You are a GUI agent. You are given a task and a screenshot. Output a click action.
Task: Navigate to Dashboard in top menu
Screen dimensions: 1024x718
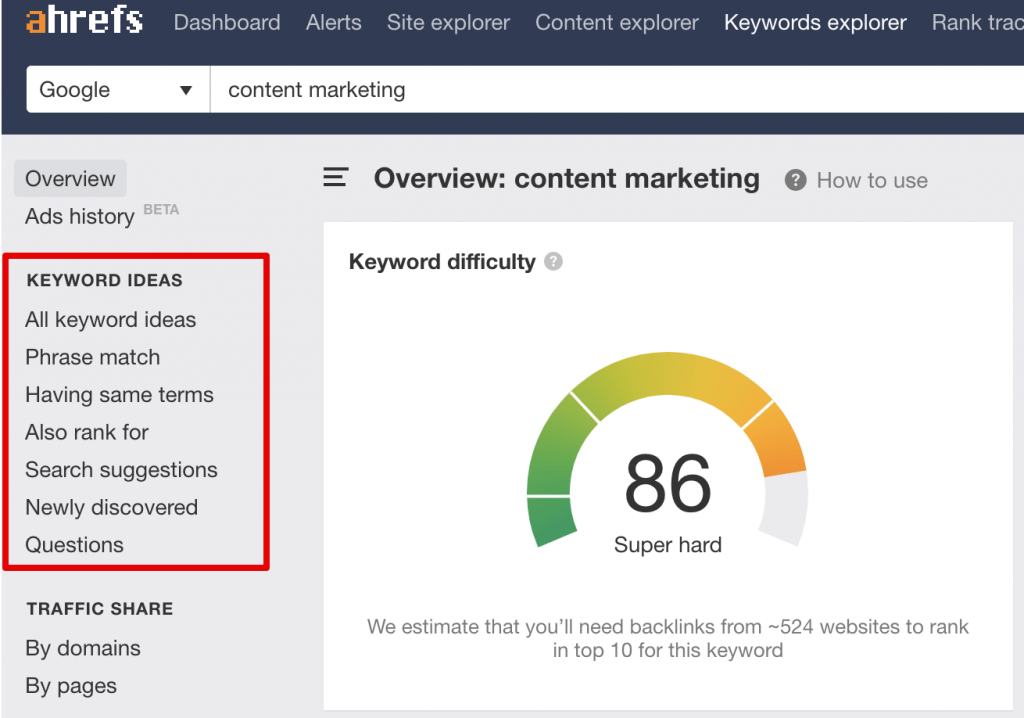pyautogui.click(x=227, y=22)
